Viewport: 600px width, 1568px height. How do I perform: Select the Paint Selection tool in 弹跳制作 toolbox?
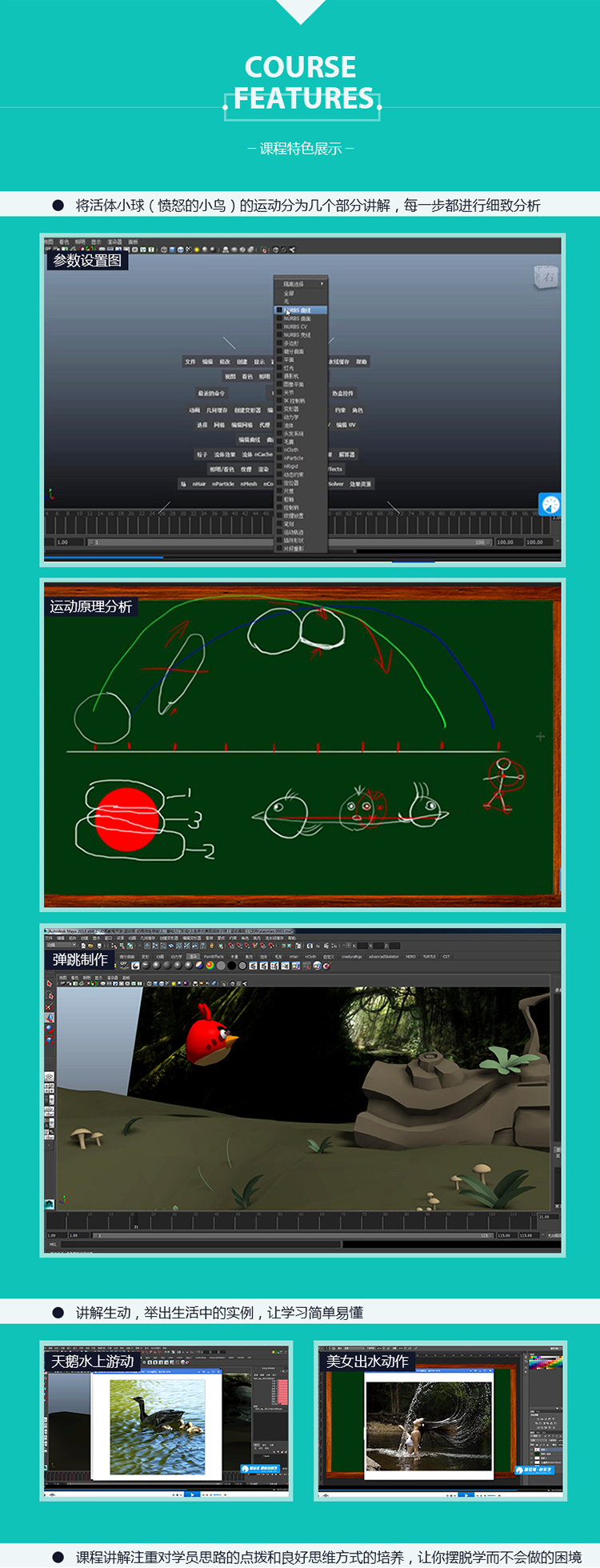coord(50,1006)
